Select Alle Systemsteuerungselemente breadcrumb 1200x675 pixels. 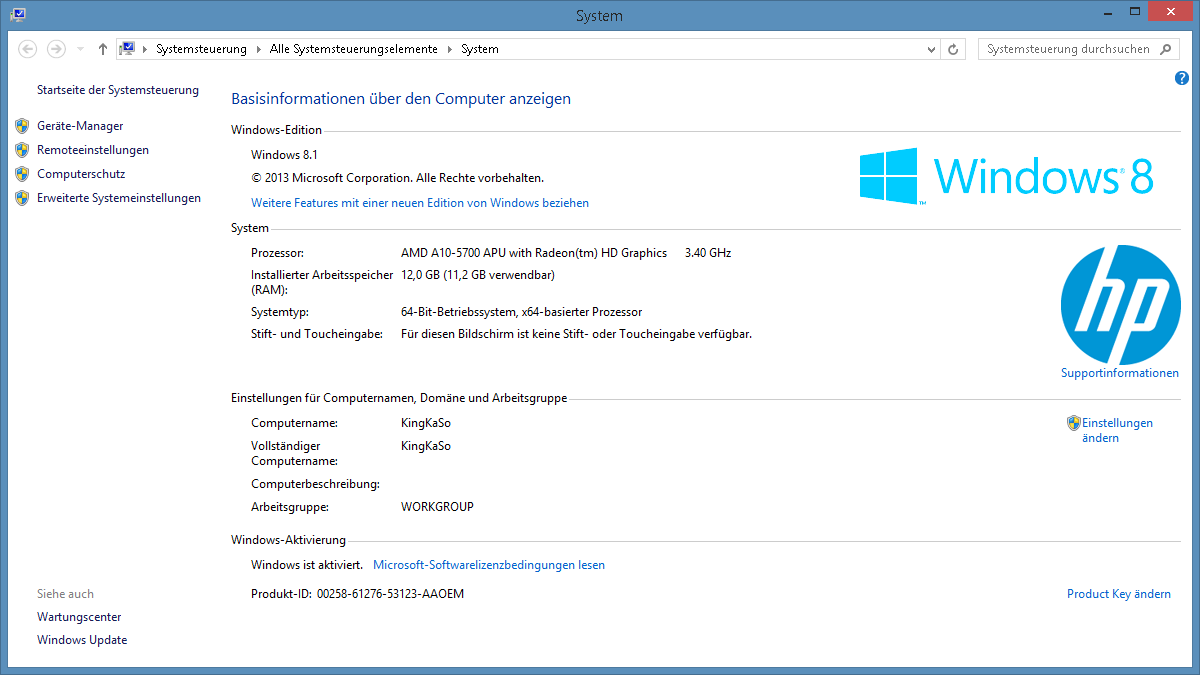[x=353, y=49]
